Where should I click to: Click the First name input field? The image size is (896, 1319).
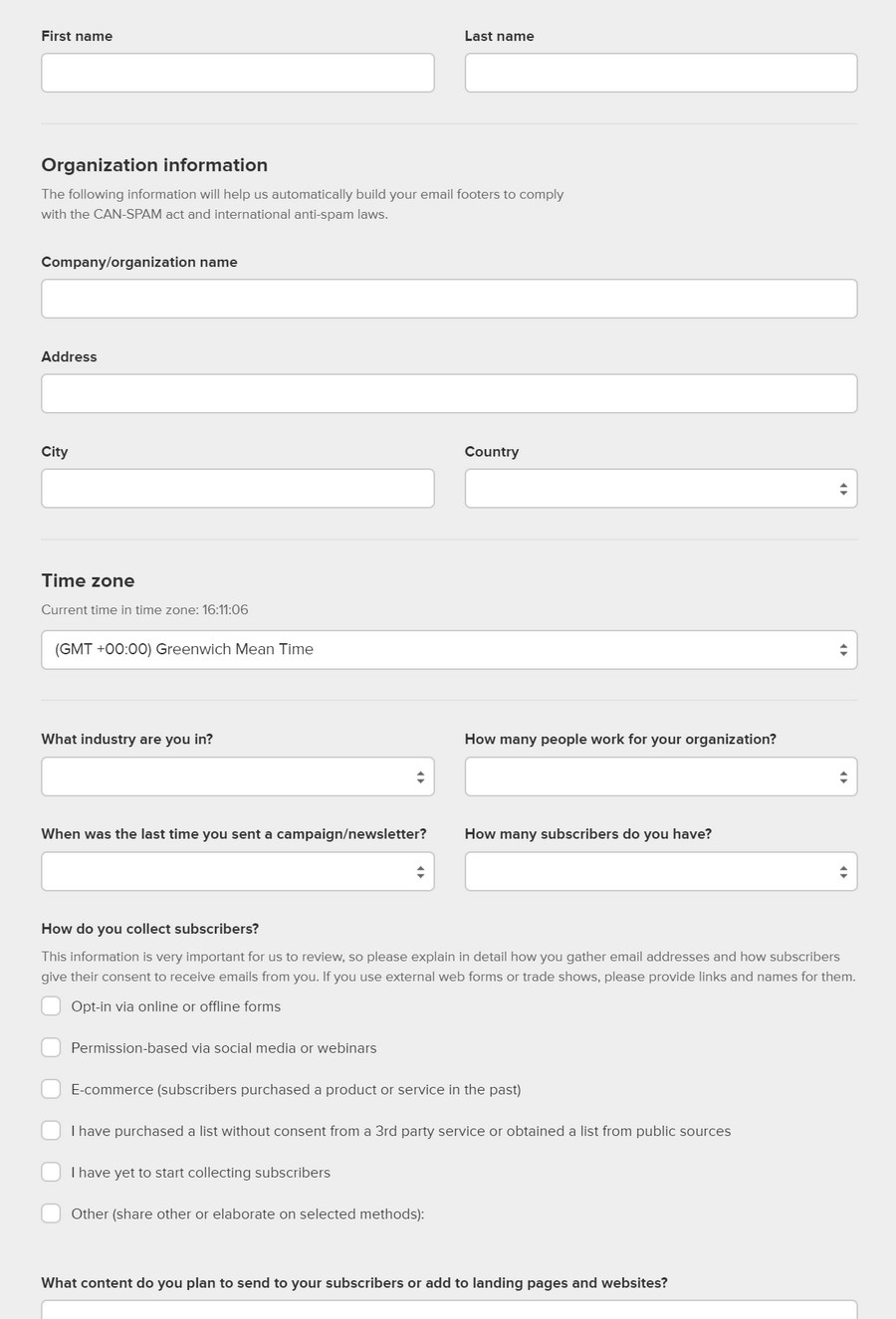238,73
